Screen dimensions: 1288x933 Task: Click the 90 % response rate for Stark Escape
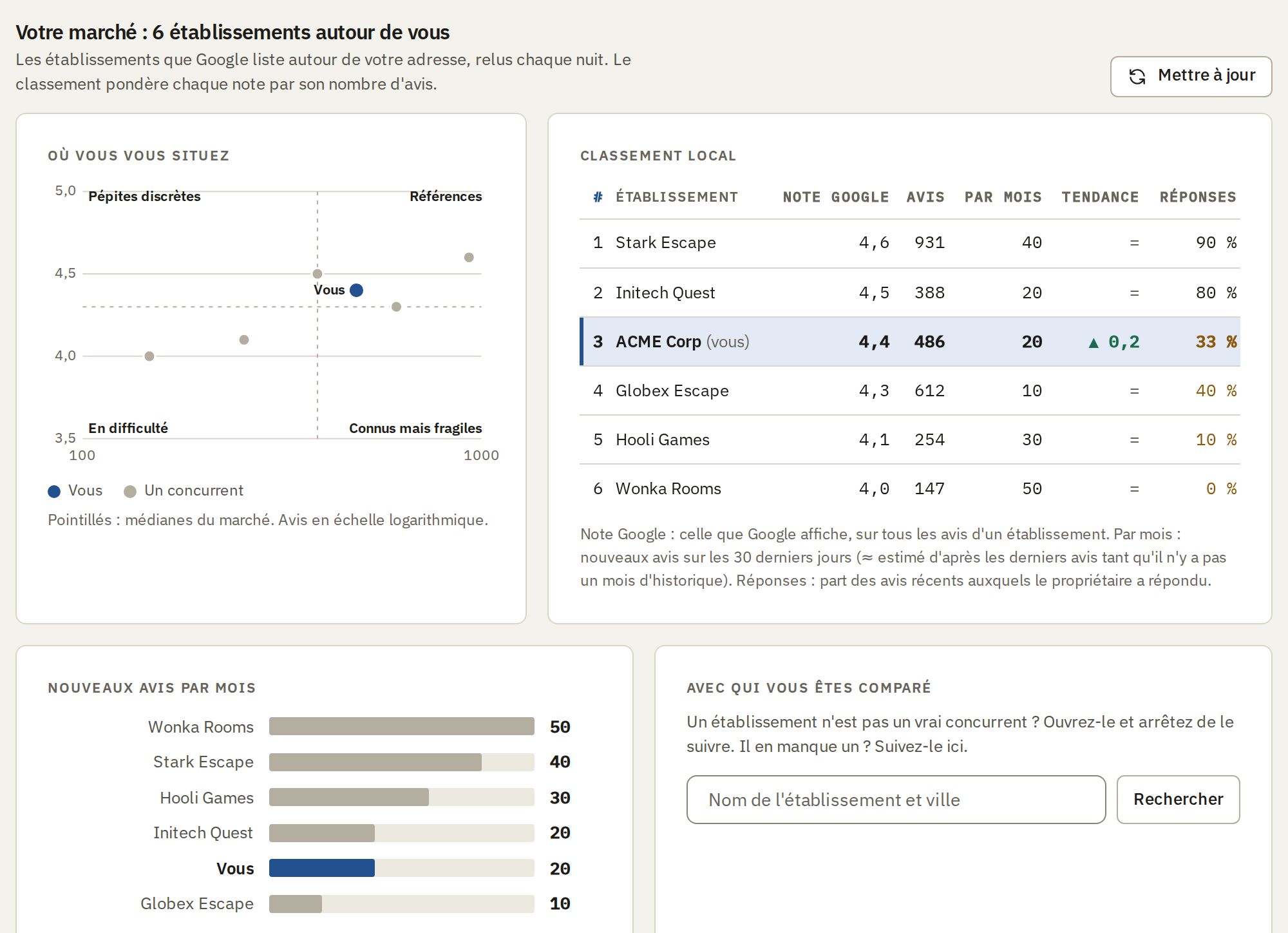point(1216,243)
